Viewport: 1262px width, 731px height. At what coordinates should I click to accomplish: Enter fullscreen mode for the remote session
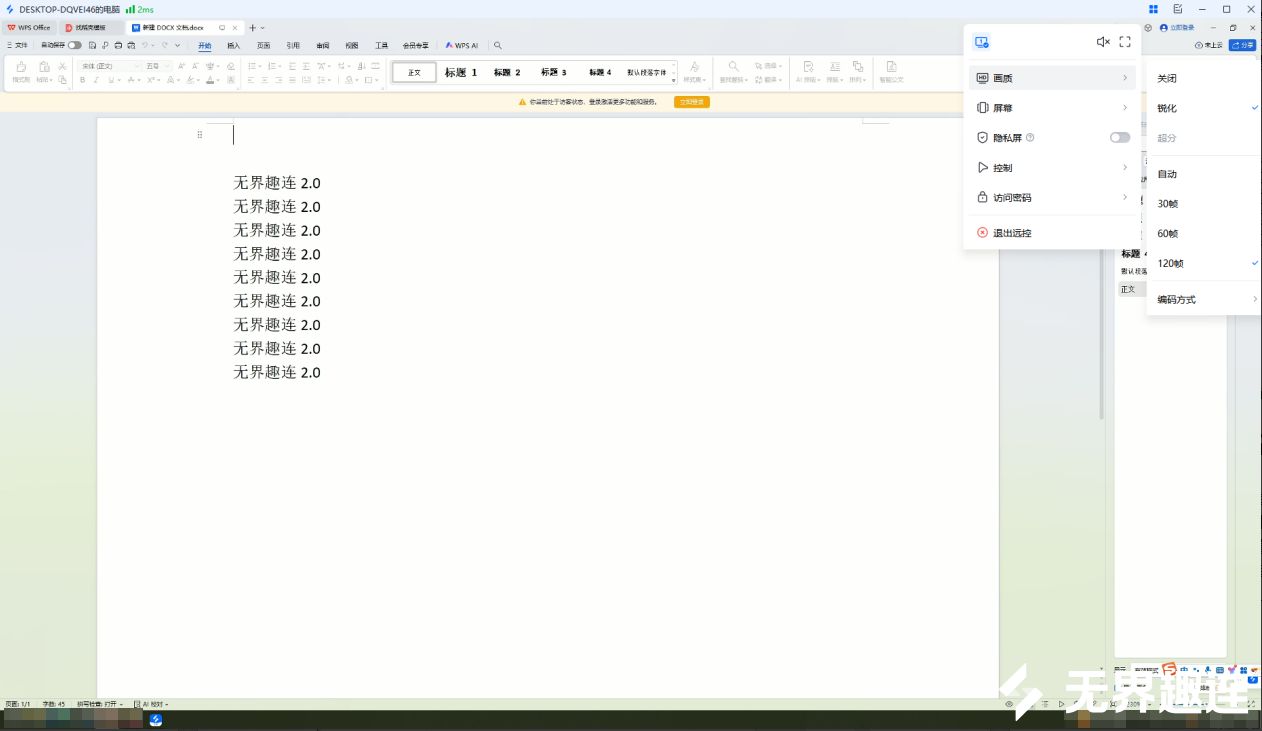pos(1125,42)
